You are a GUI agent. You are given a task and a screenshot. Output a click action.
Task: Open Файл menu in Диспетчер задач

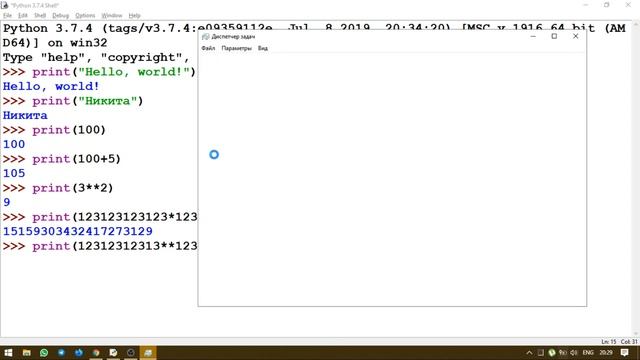point(208,48)
